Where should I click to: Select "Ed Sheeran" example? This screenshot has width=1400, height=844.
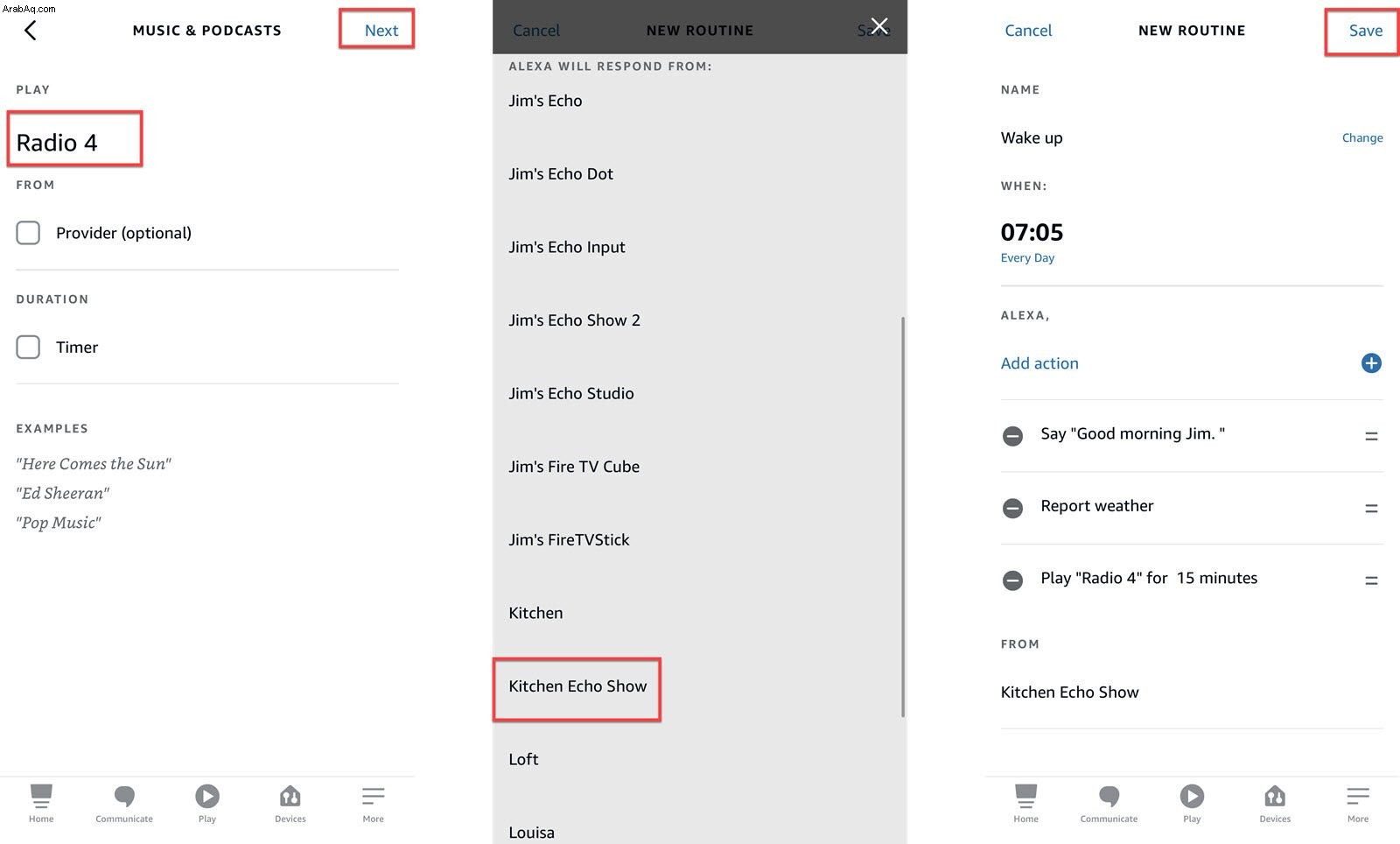point(63,494)
